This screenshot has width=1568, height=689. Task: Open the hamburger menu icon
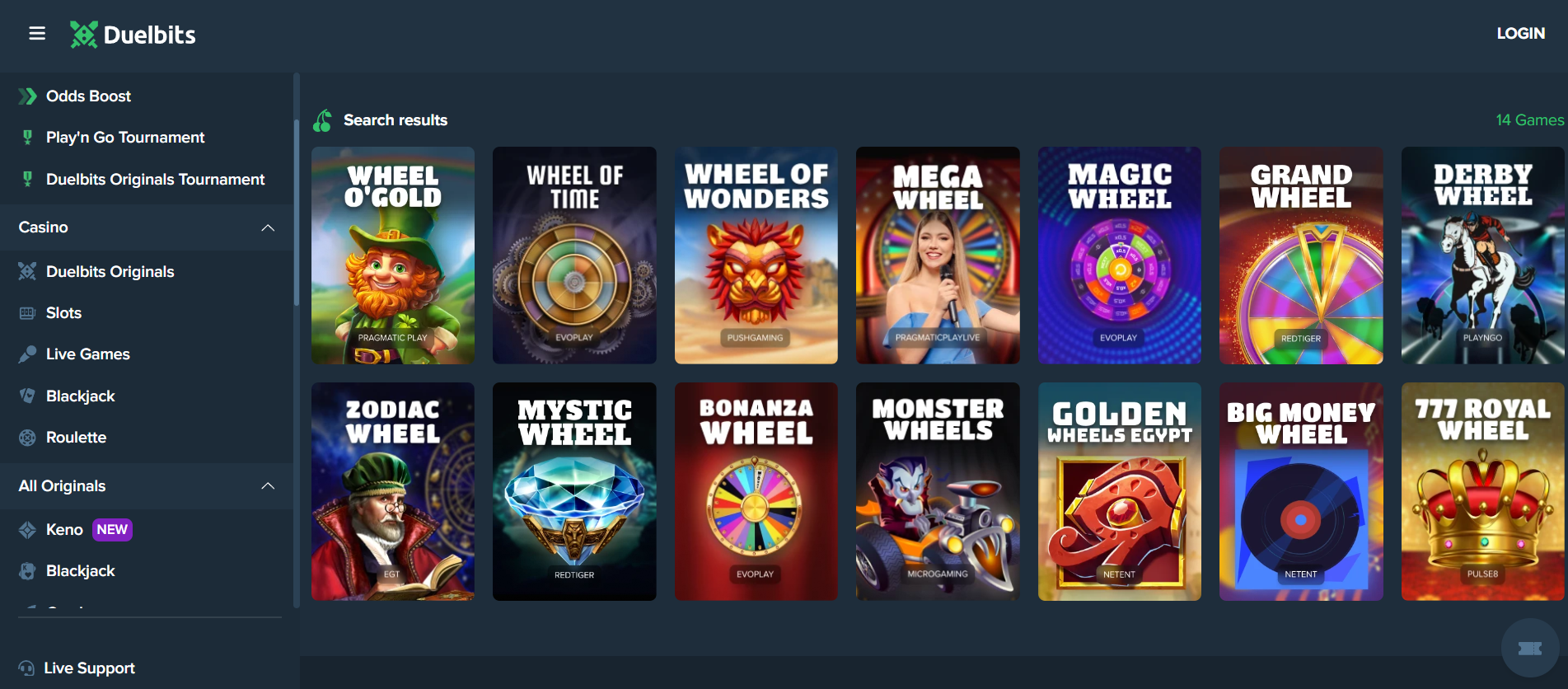pyautogui.click(x=37, y=34)
